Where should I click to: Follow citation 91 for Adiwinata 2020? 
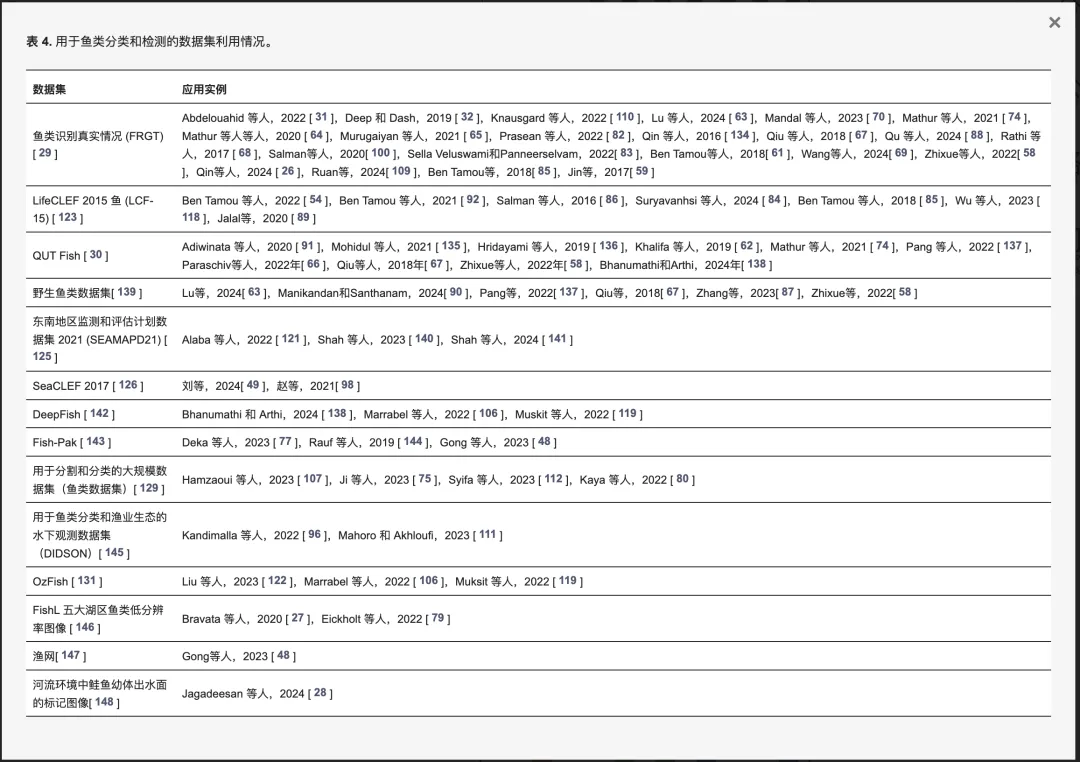coord(307,246)
